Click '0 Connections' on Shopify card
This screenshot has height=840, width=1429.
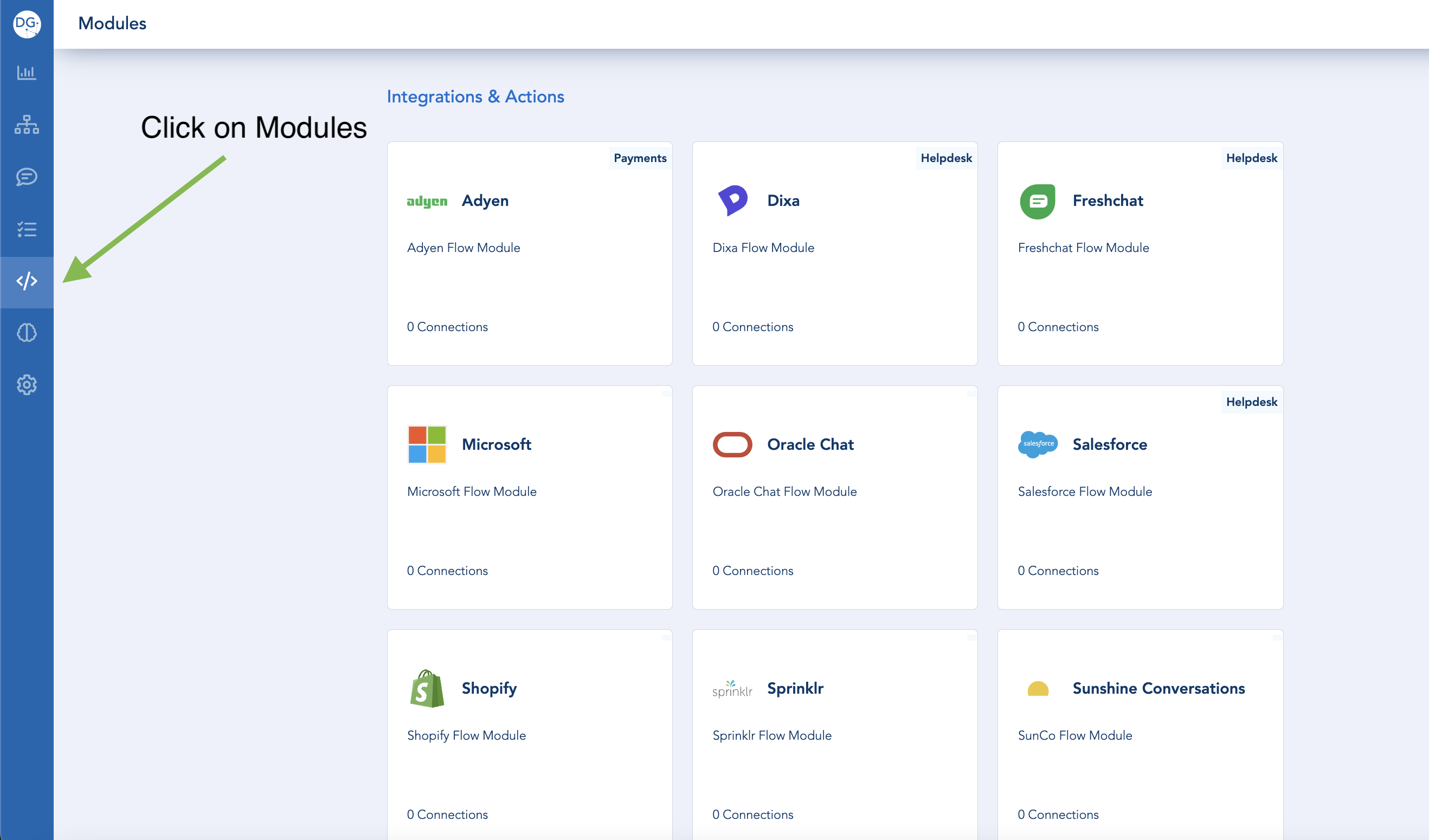tap(447, 815)
